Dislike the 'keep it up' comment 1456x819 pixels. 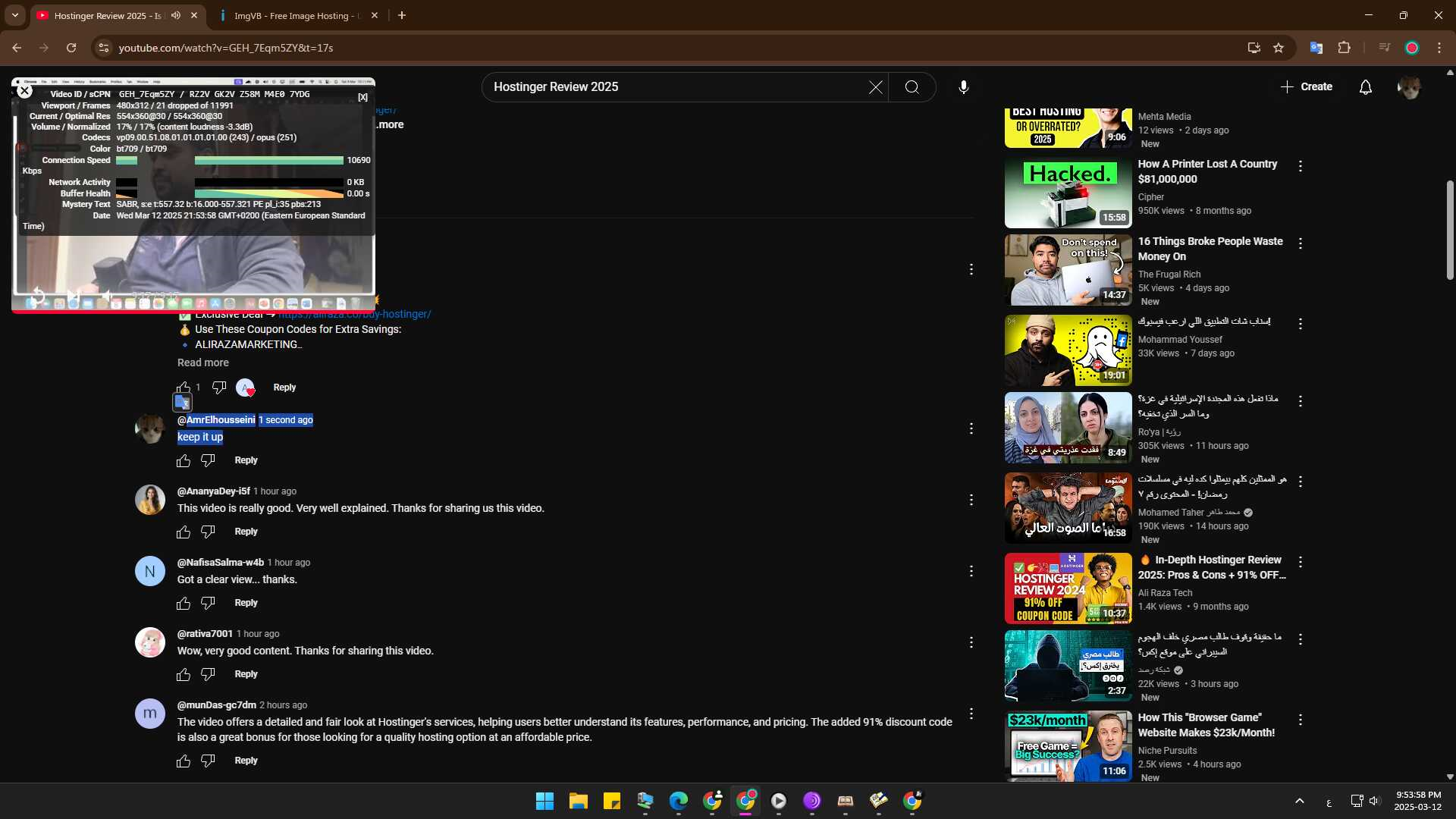pyautogui.click(x=208, y=460)
